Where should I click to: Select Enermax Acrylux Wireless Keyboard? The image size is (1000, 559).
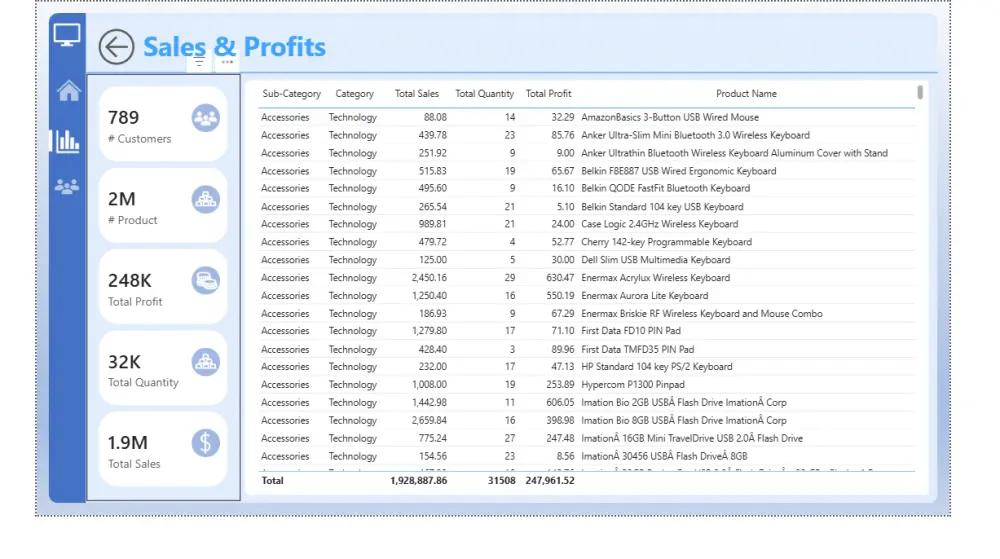click(587, 277)
